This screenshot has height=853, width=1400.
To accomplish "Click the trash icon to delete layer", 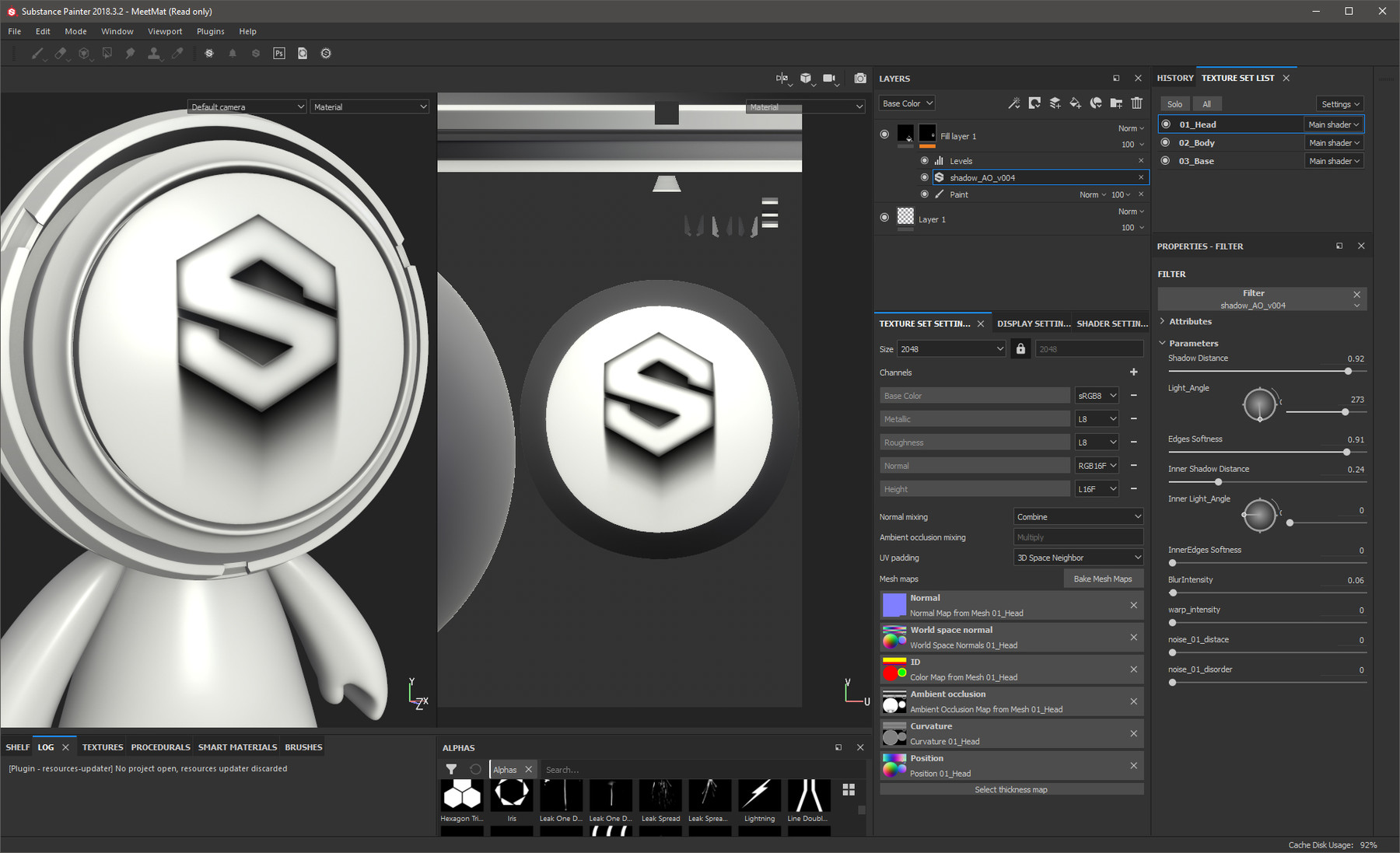I will tap(1136, 103).
